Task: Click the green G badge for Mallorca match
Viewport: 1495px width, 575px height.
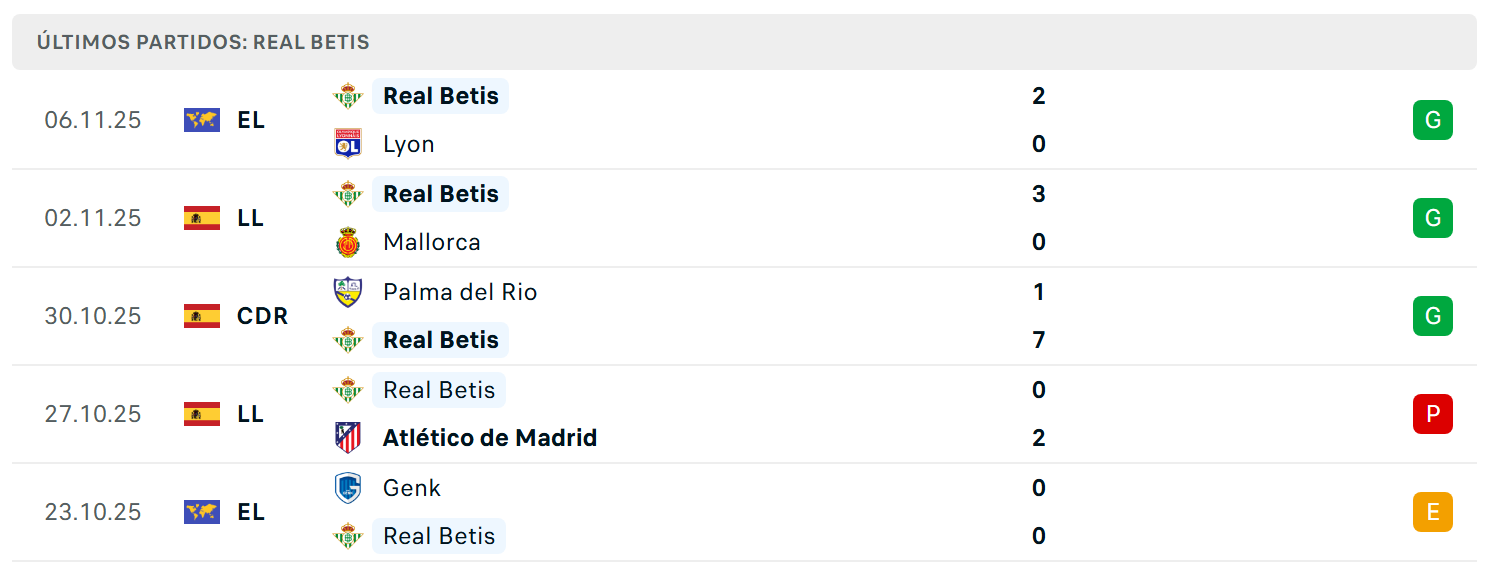Action: pyautogui.click(x=1432, y=218)
